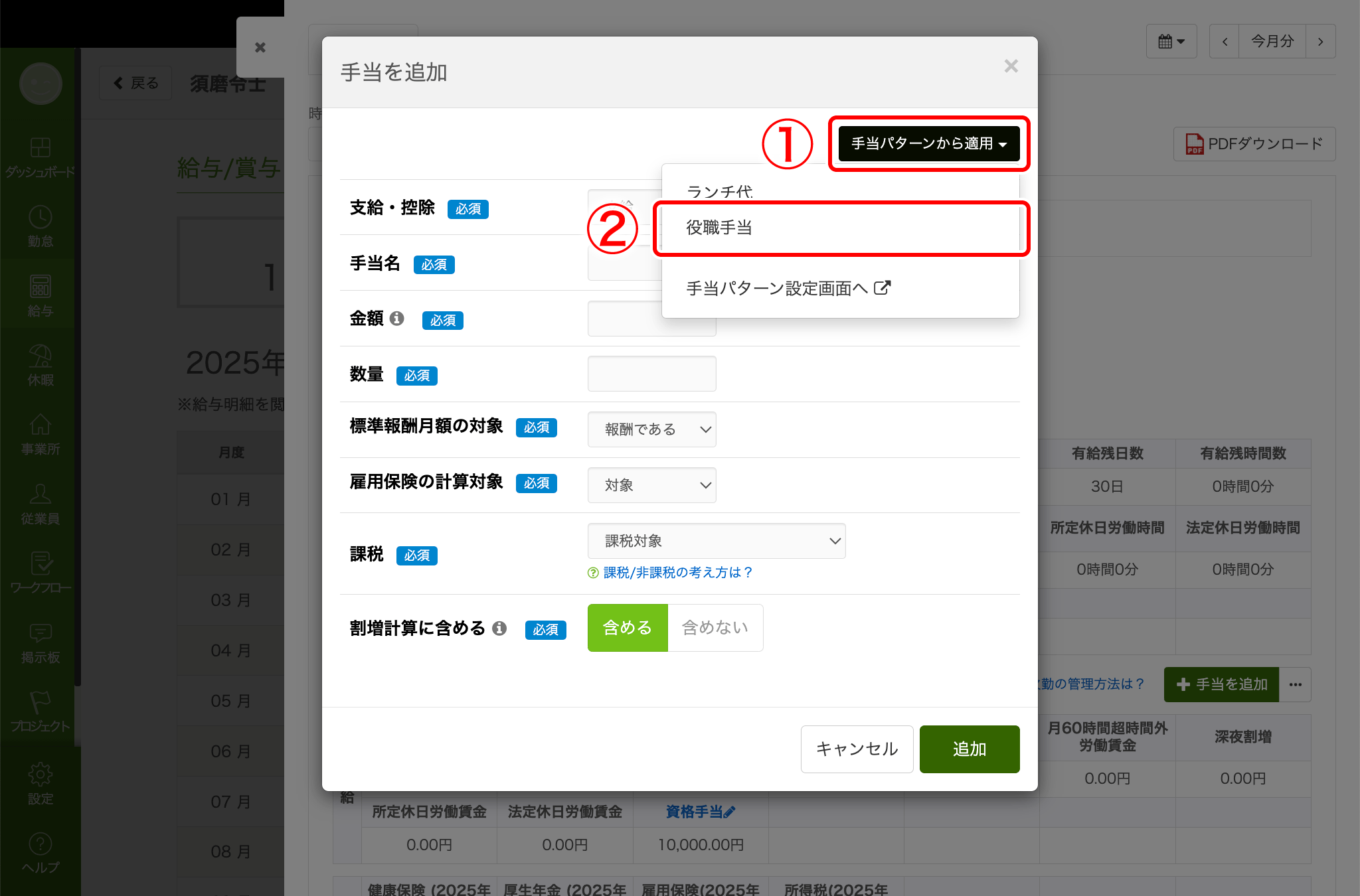Open the 休暇 leave umbrella icon
This screenshot has width=1360, height=896.
pos(40,356)
